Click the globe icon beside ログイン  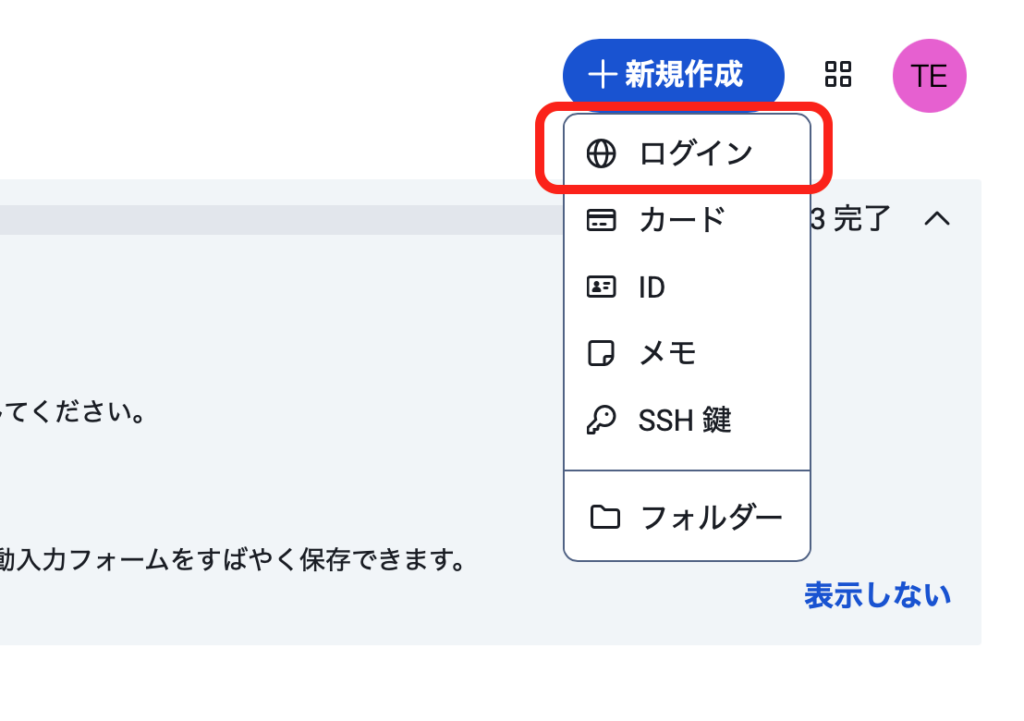[x=601, y=153]
